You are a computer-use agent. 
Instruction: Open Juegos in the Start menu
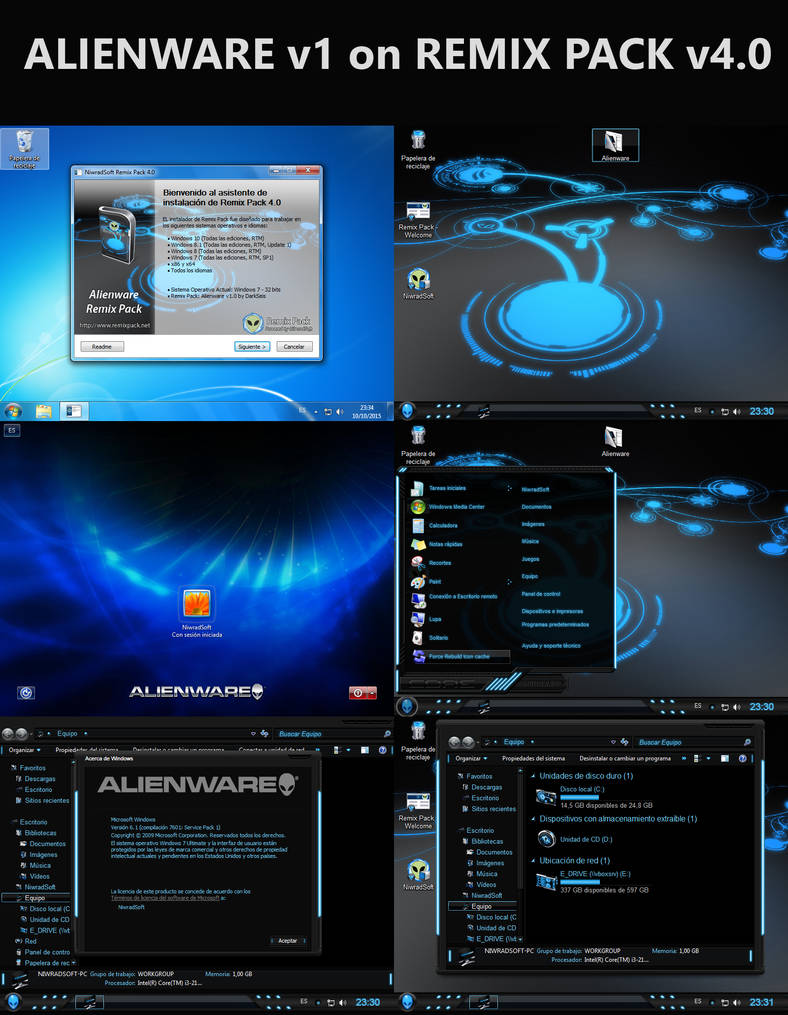pyautogui.click(x=530, y=559)
